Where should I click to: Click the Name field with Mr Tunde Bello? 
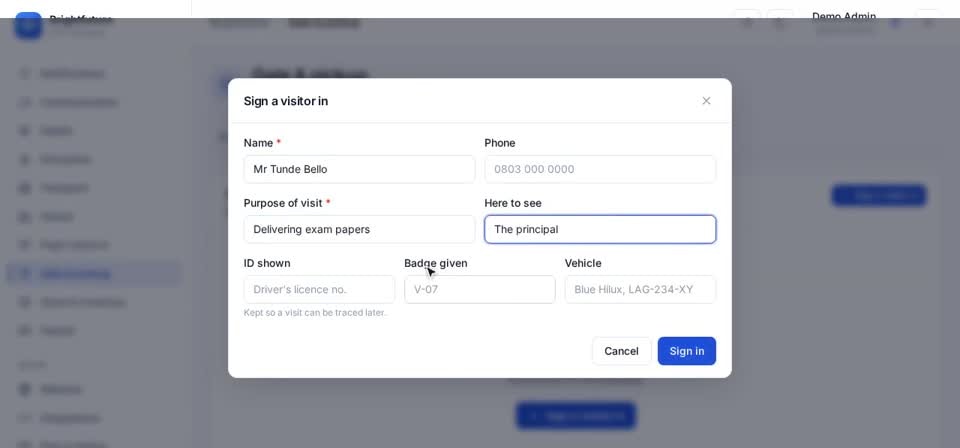(x=359, y=169)
